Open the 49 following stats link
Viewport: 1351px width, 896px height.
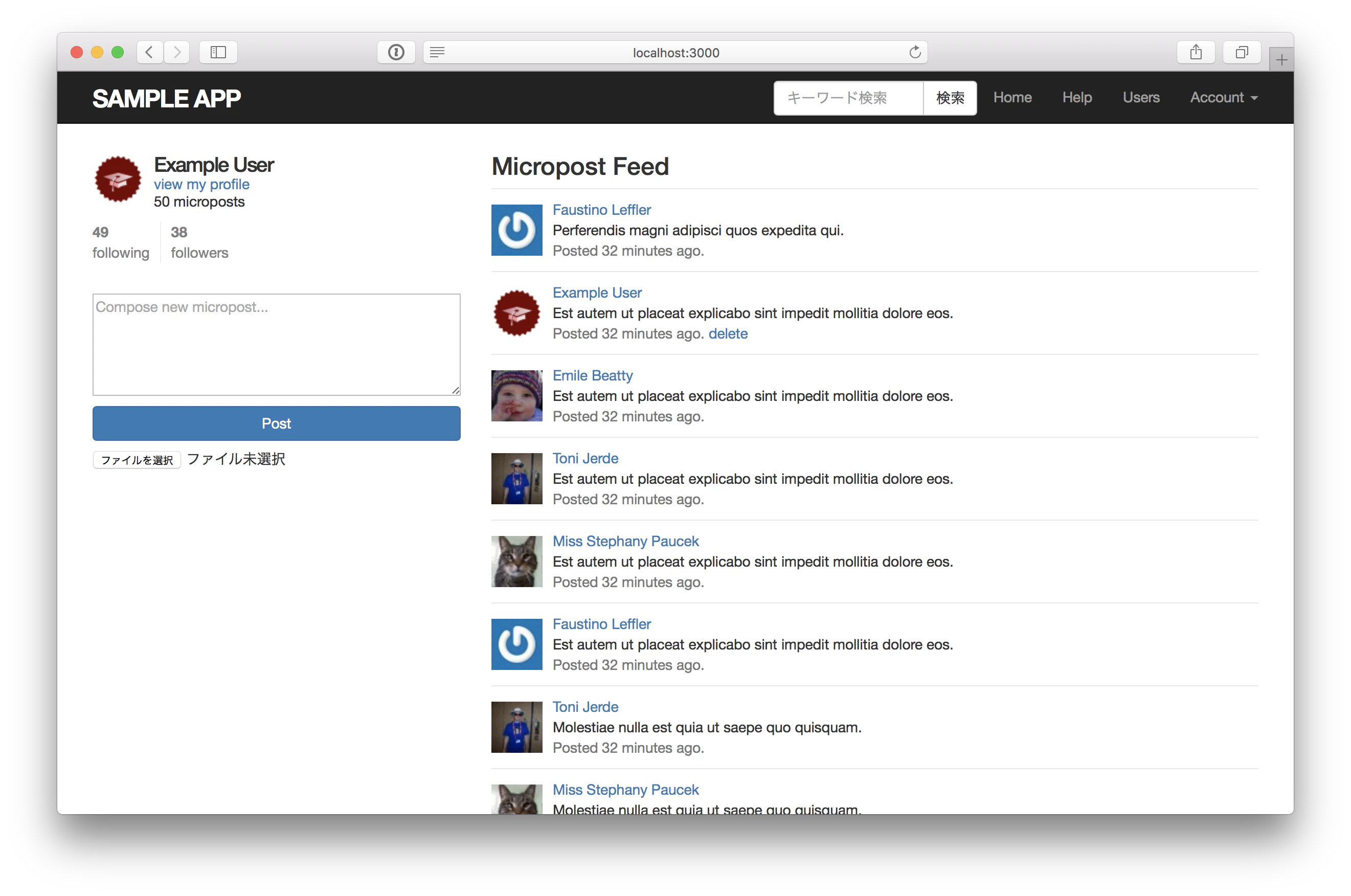coord(121,242)
